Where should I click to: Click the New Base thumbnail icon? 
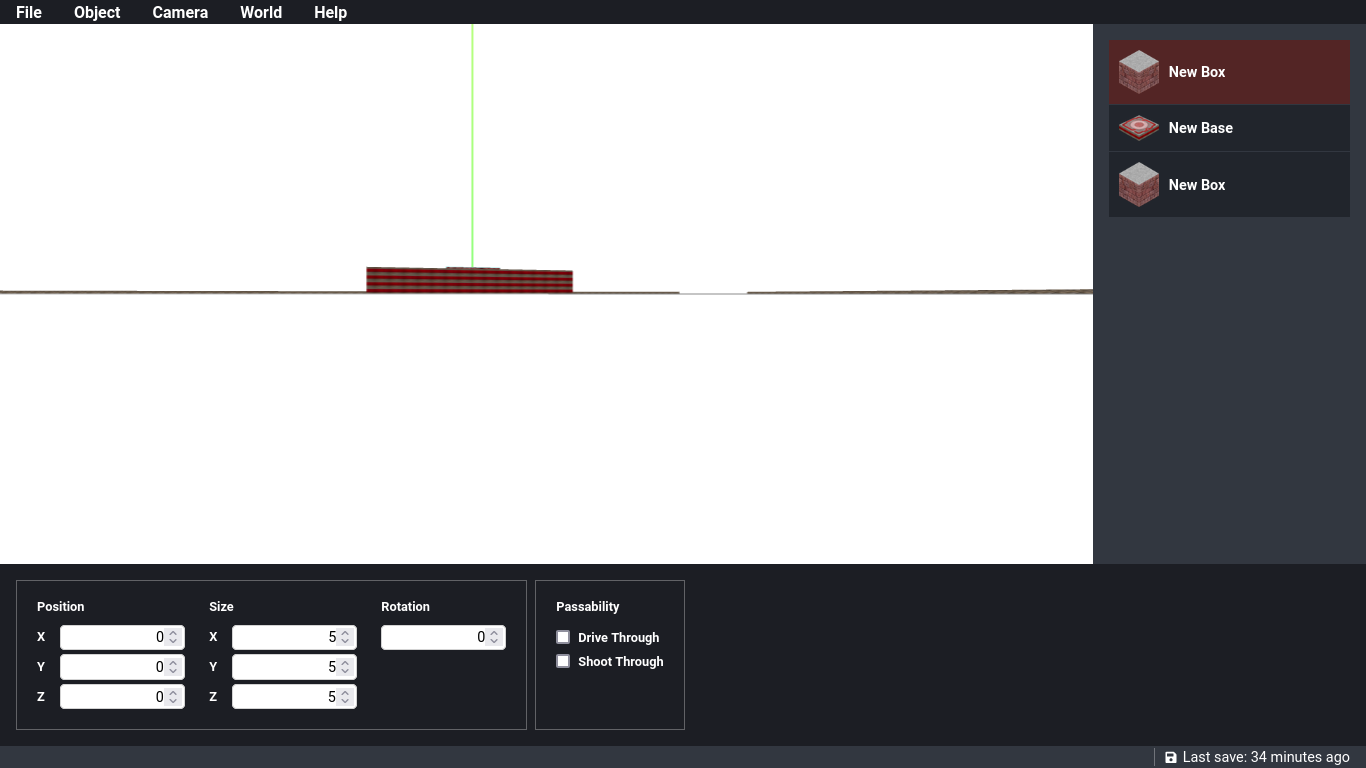[x=1138, y=128]
